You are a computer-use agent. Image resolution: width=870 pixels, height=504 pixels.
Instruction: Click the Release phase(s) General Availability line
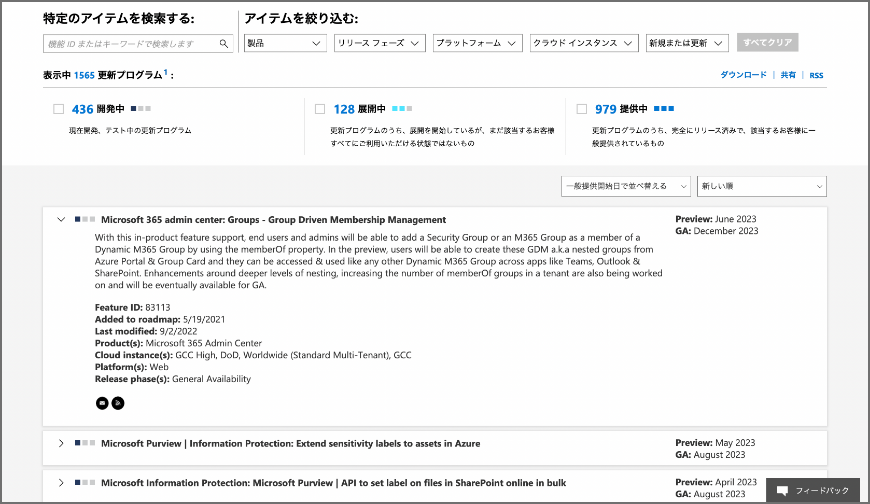[x=173, y=379]
